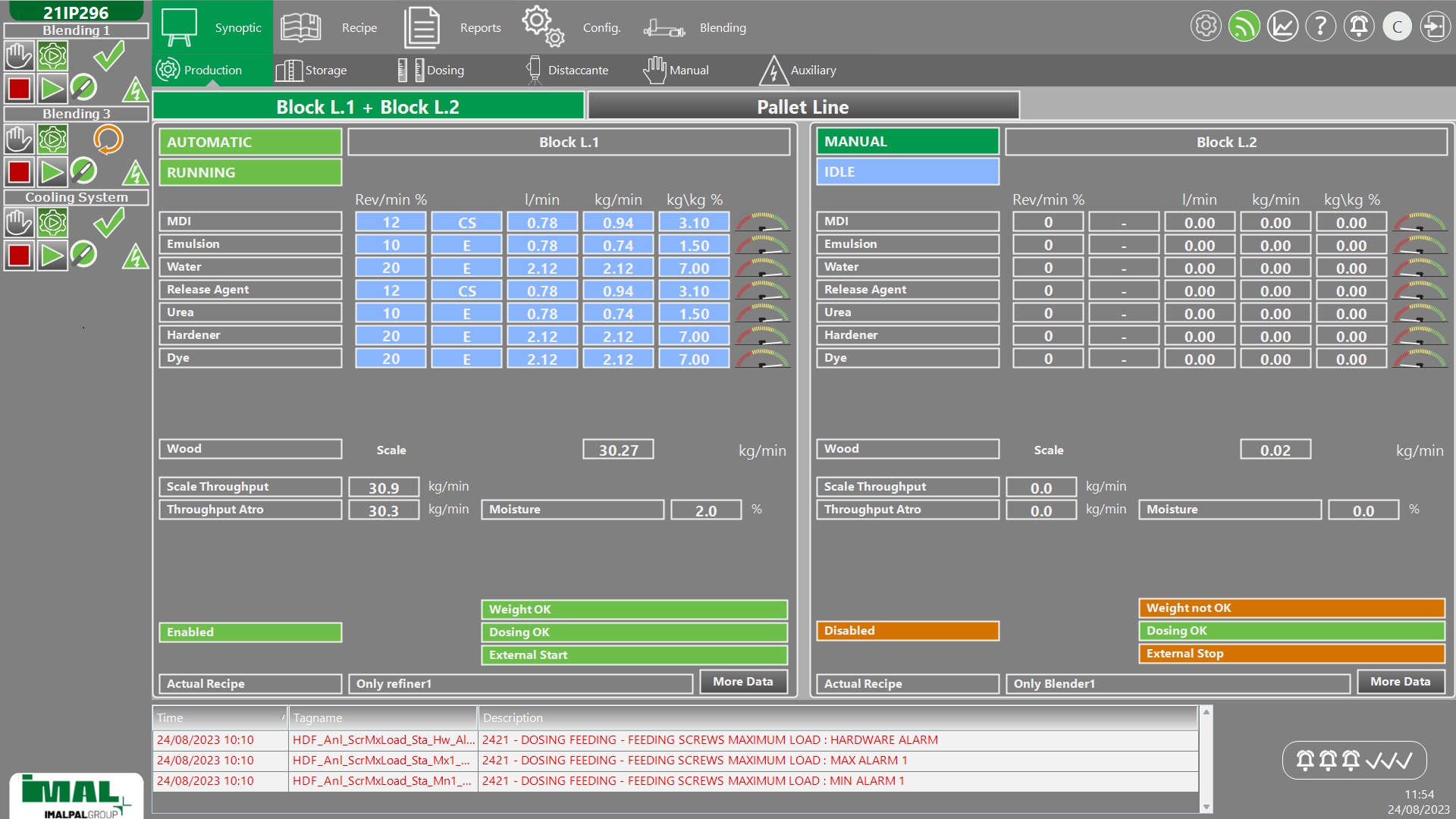Click the MDI gauge indicator in Block L.1
This screenshot has width=1456, height=819.
pos(762,222)
